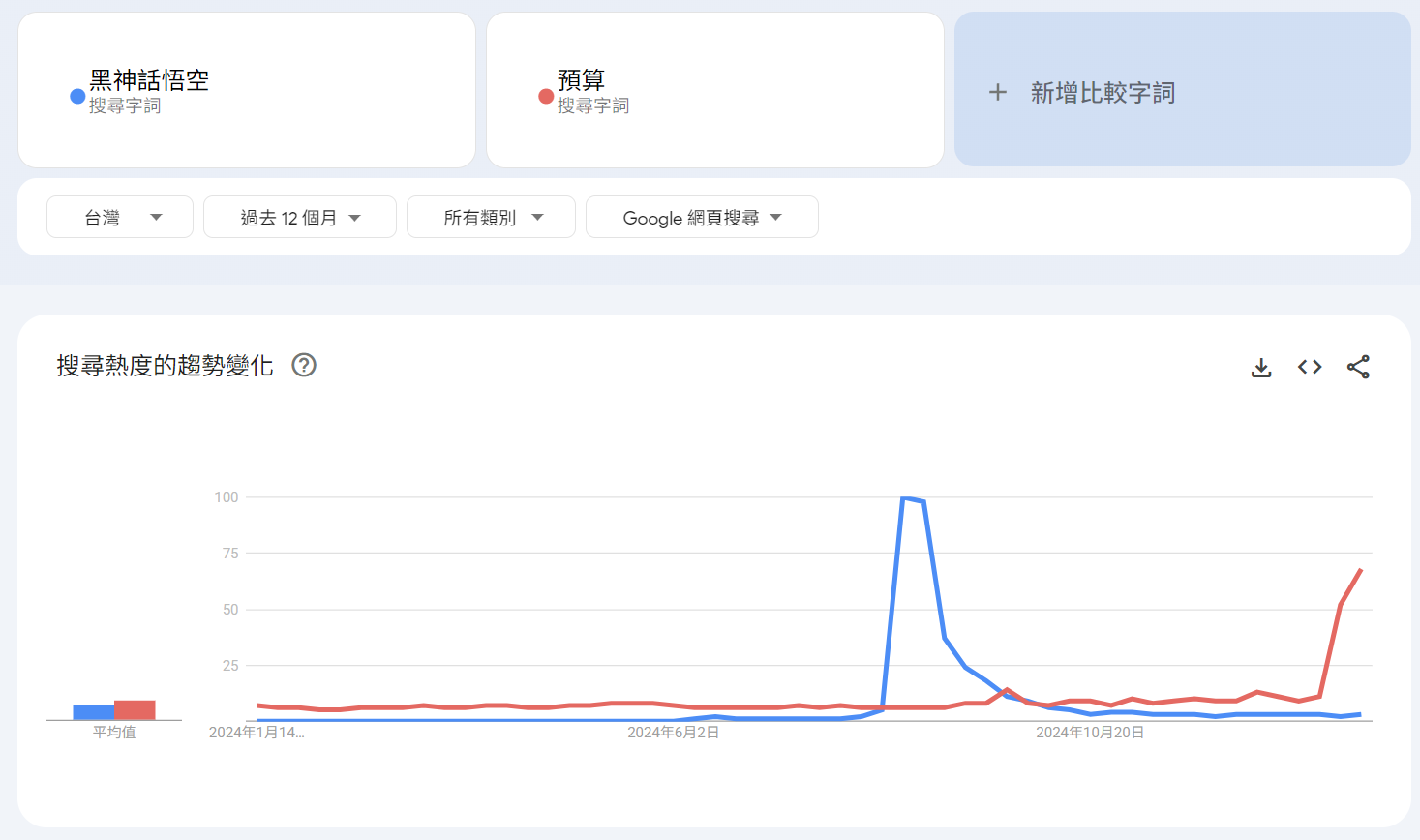Click the red line's final rising point
Image resolution: width=1420 pixels, height=840 pixels.
pos(1361,570)
